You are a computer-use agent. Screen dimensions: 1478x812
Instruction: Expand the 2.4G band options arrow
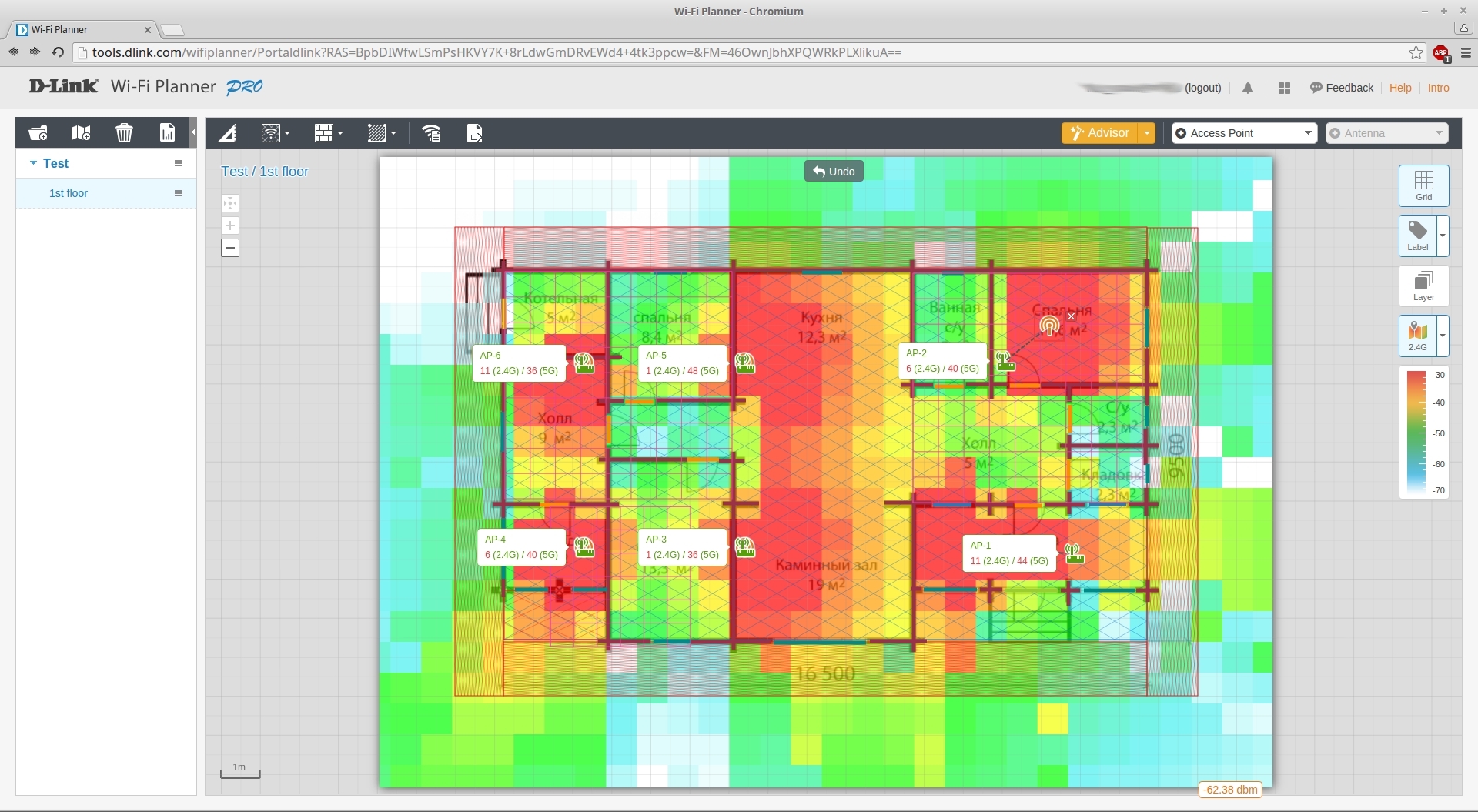pos(1443,336)
